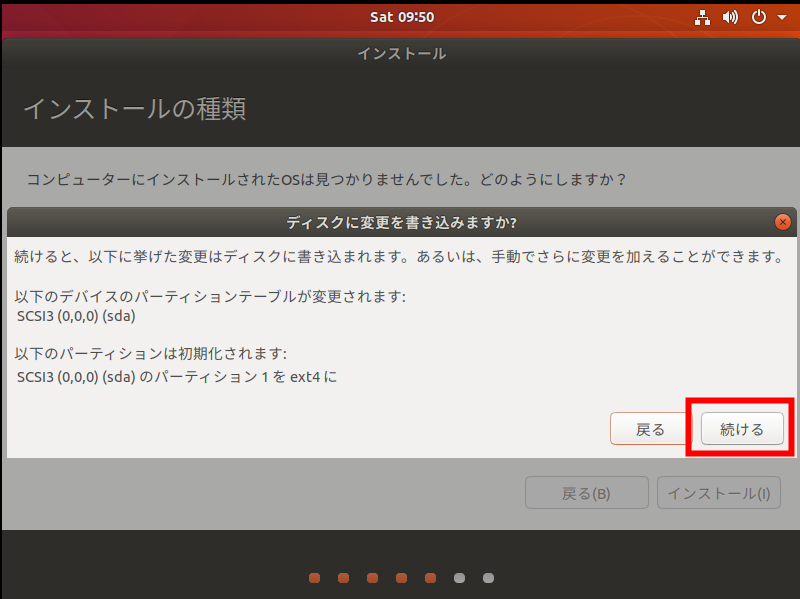The width and height of the screenshot is (800, 599).
Task: Click the fifth orange progress dot
Action: click(x=430, y=577)
